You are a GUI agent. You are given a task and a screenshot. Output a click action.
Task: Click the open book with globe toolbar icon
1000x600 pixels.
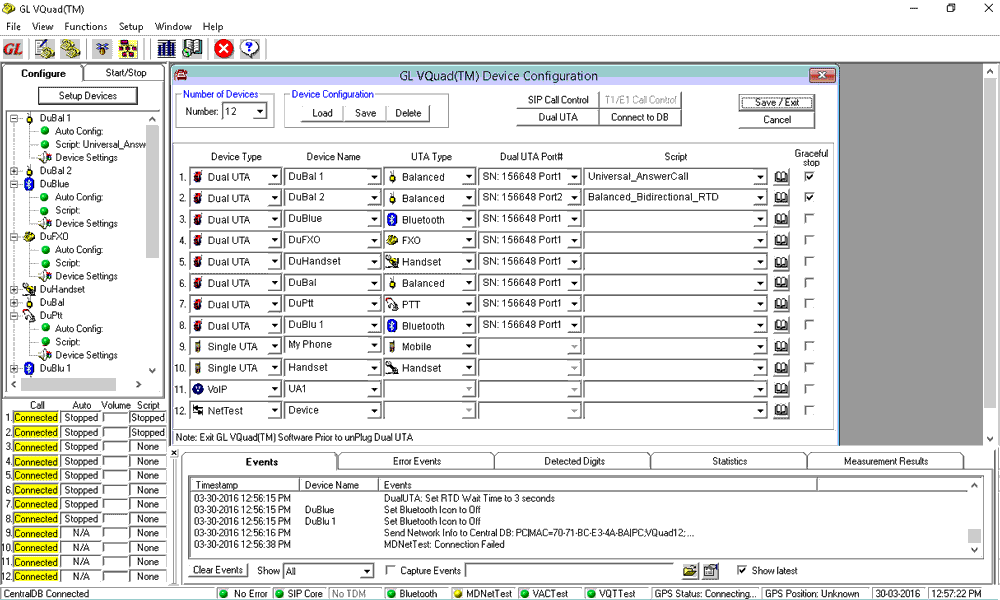point(192,48)
